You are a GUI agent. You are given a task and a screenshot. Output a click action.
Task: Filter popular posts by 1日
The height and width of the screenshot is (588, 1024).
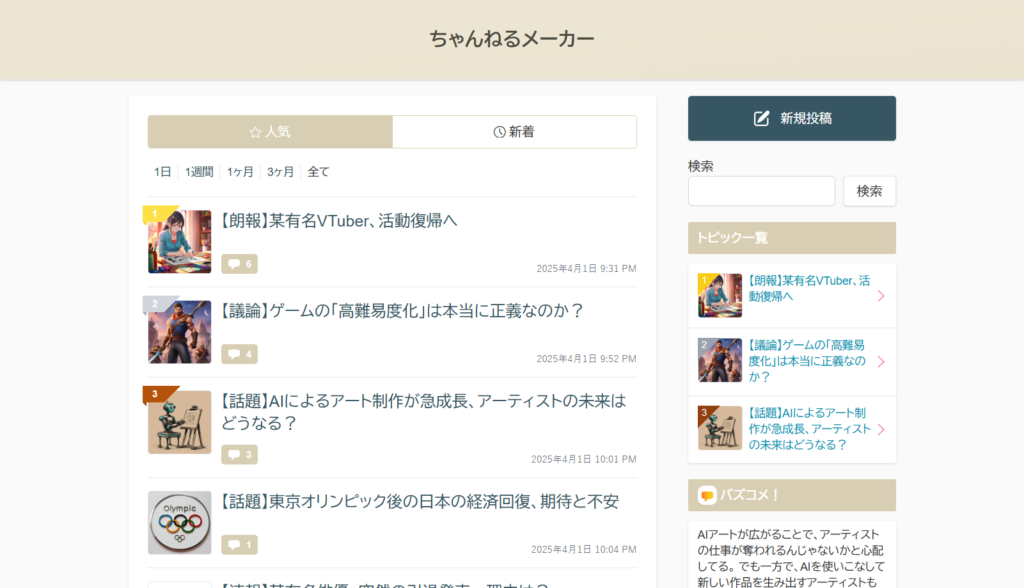(163, 172)
